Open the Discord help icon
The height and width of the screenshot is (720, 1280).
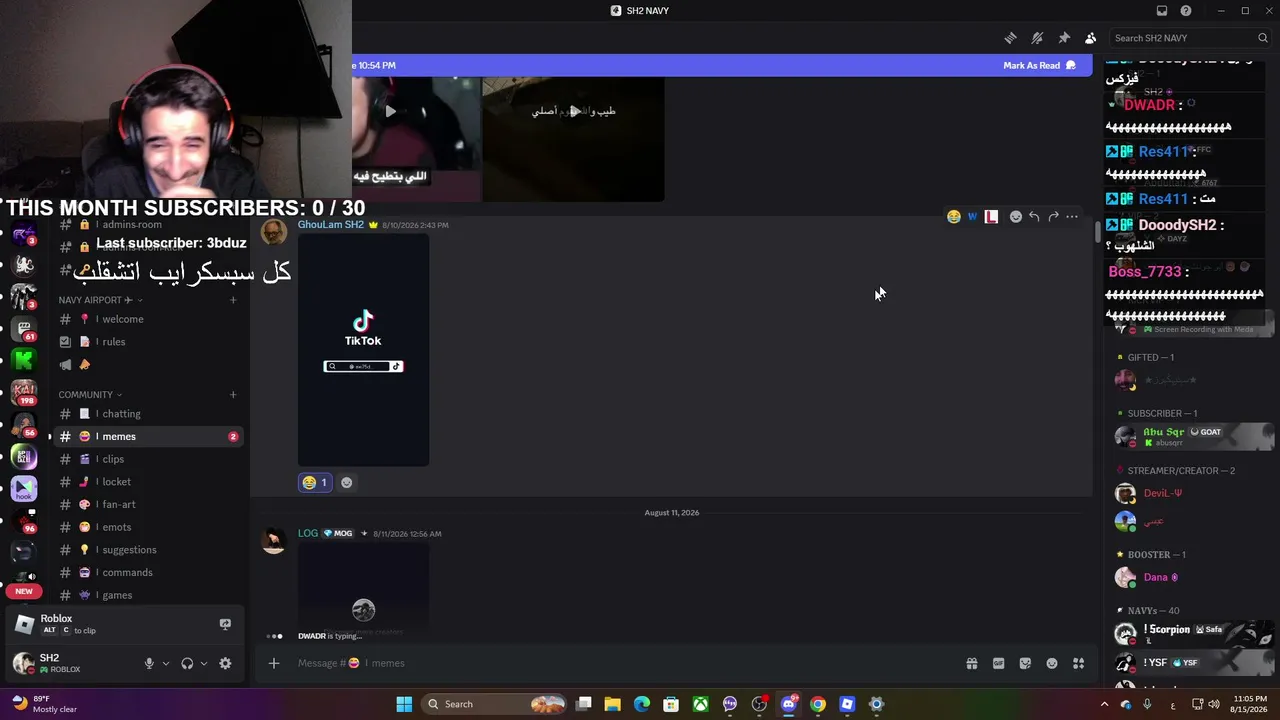(x=1186, y=11)
